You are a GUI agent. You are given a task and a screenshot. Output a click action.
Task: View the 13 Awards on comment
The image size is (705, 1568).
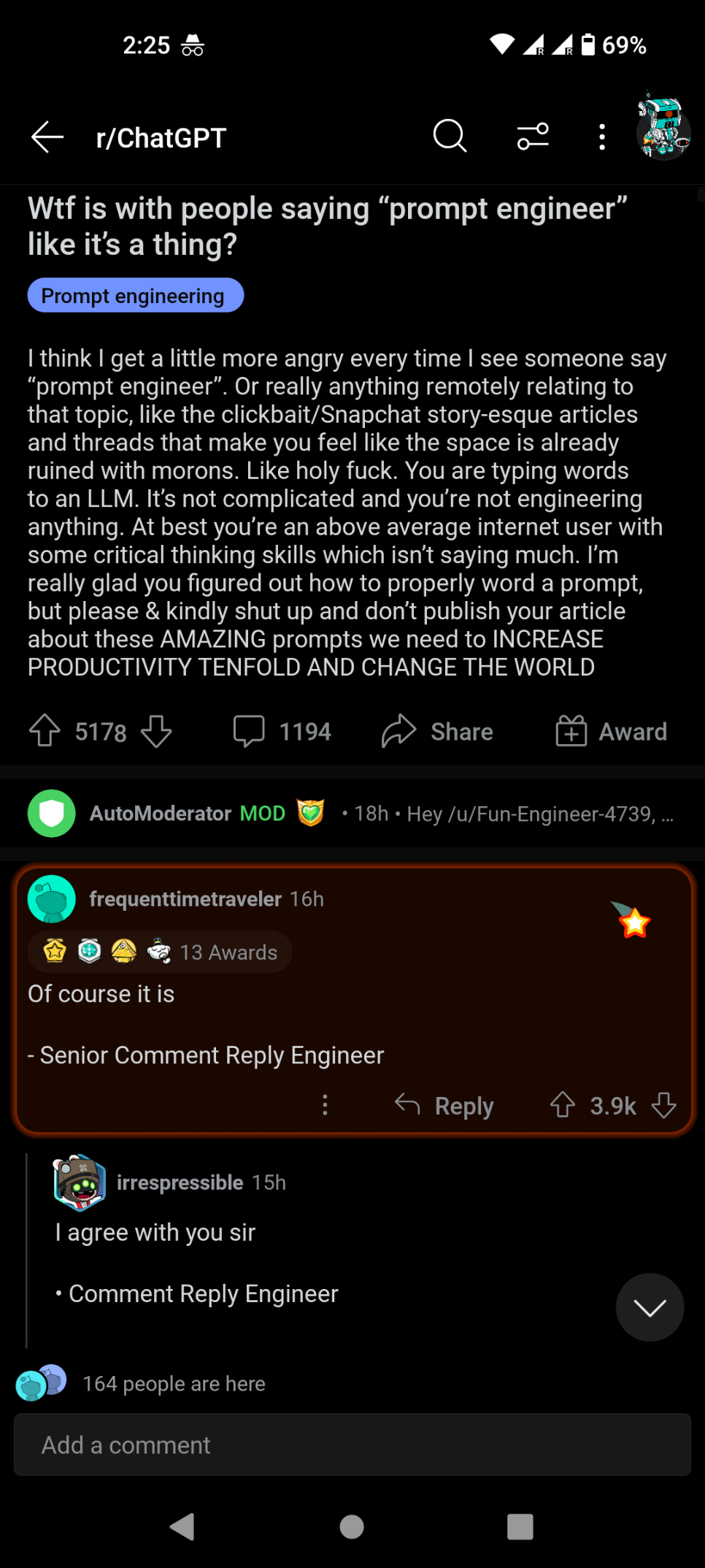coord(159,952)
